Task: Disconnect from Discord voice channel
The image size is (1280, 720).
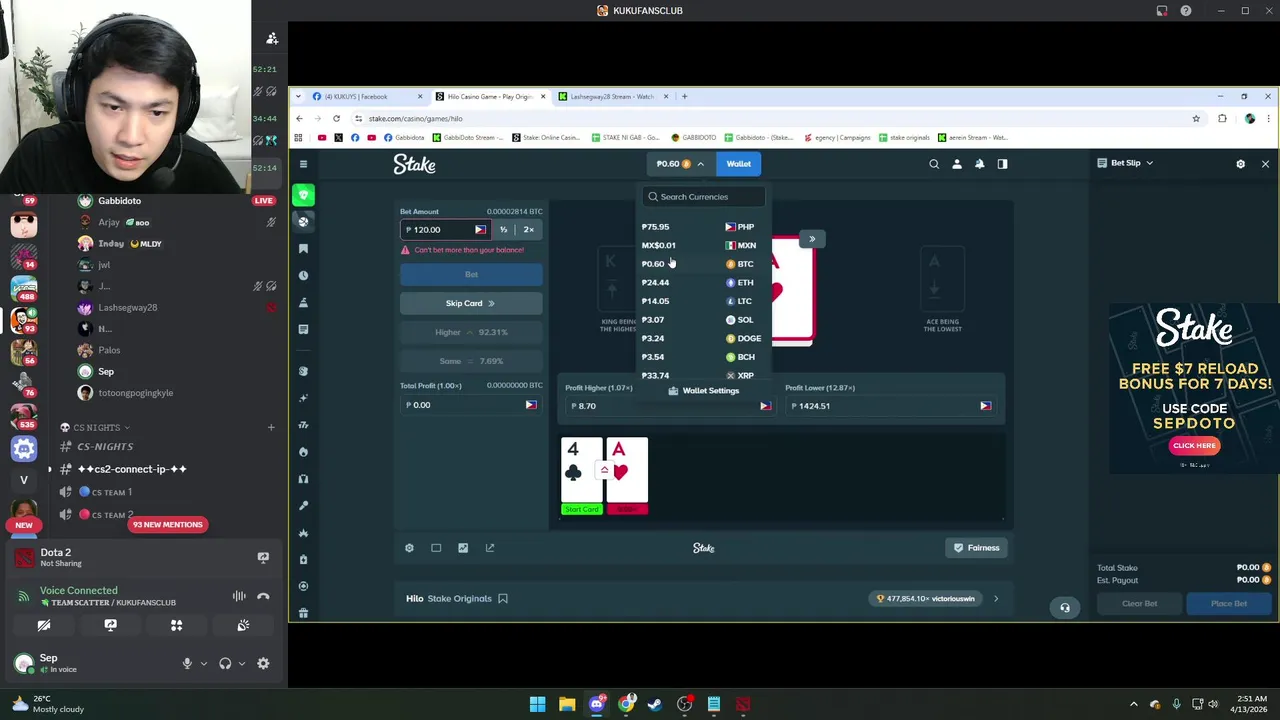Action: [x=263, y=597]
